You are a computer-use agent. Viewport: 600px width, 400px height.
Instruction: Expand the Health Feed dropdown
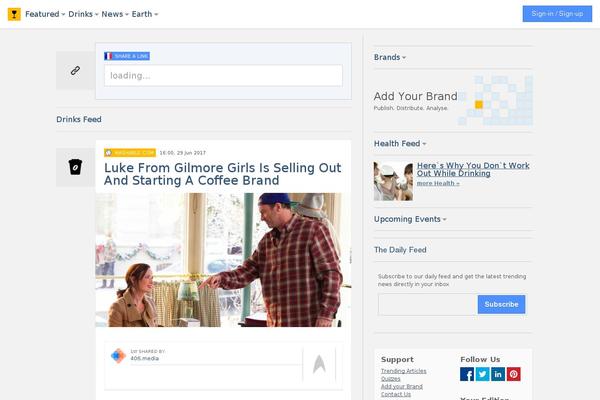400,144
